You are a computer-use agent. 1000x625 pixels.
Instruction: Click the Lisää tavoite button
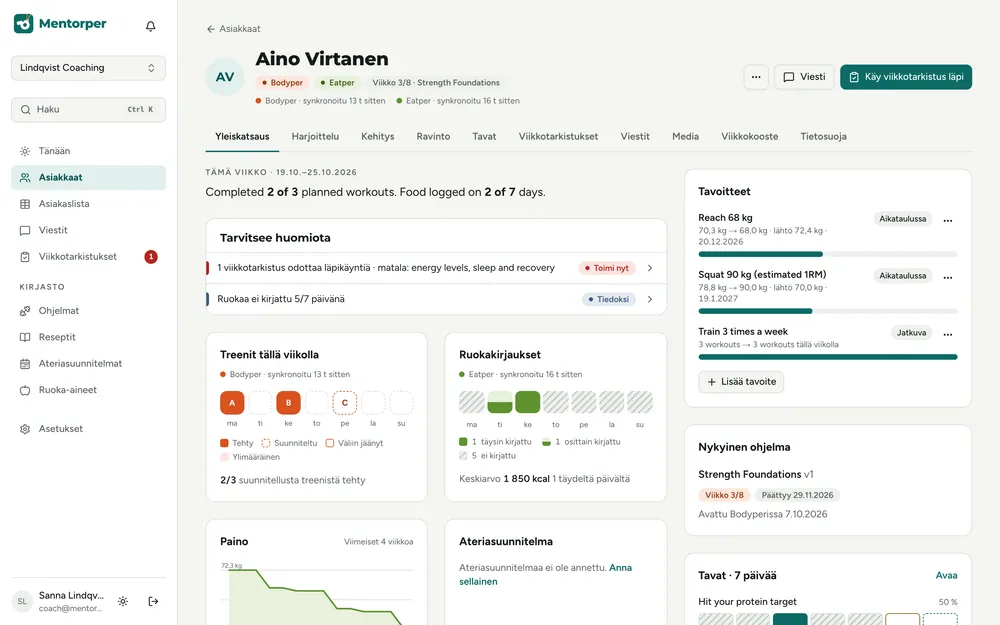(741, 381)
